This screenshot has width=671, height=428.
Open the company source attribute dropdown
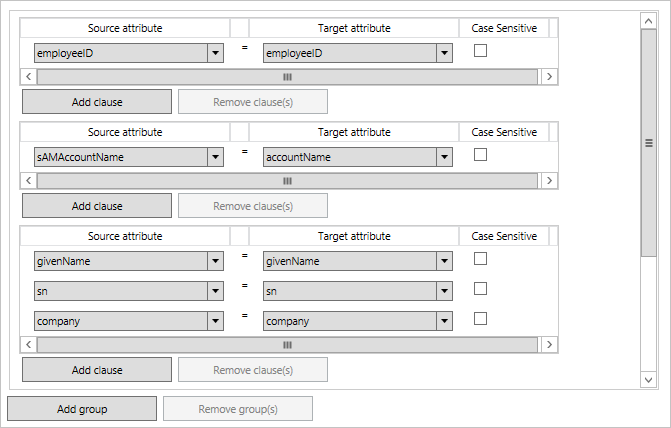coord(215,321)
